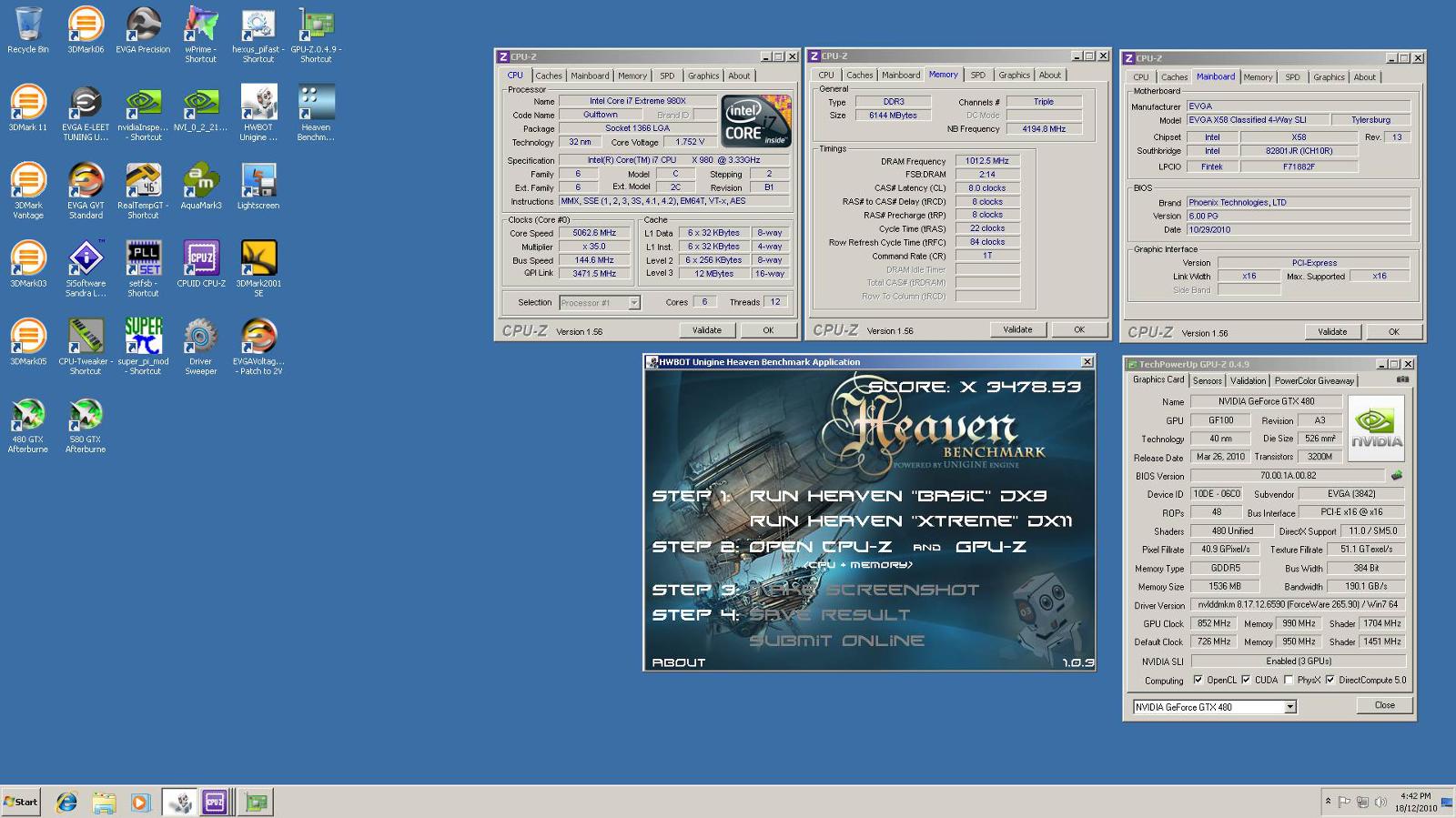Switch to Caches tab in first CPU-Z window
The width and height of the screenshot is (1456, 818).
(549, 76)
